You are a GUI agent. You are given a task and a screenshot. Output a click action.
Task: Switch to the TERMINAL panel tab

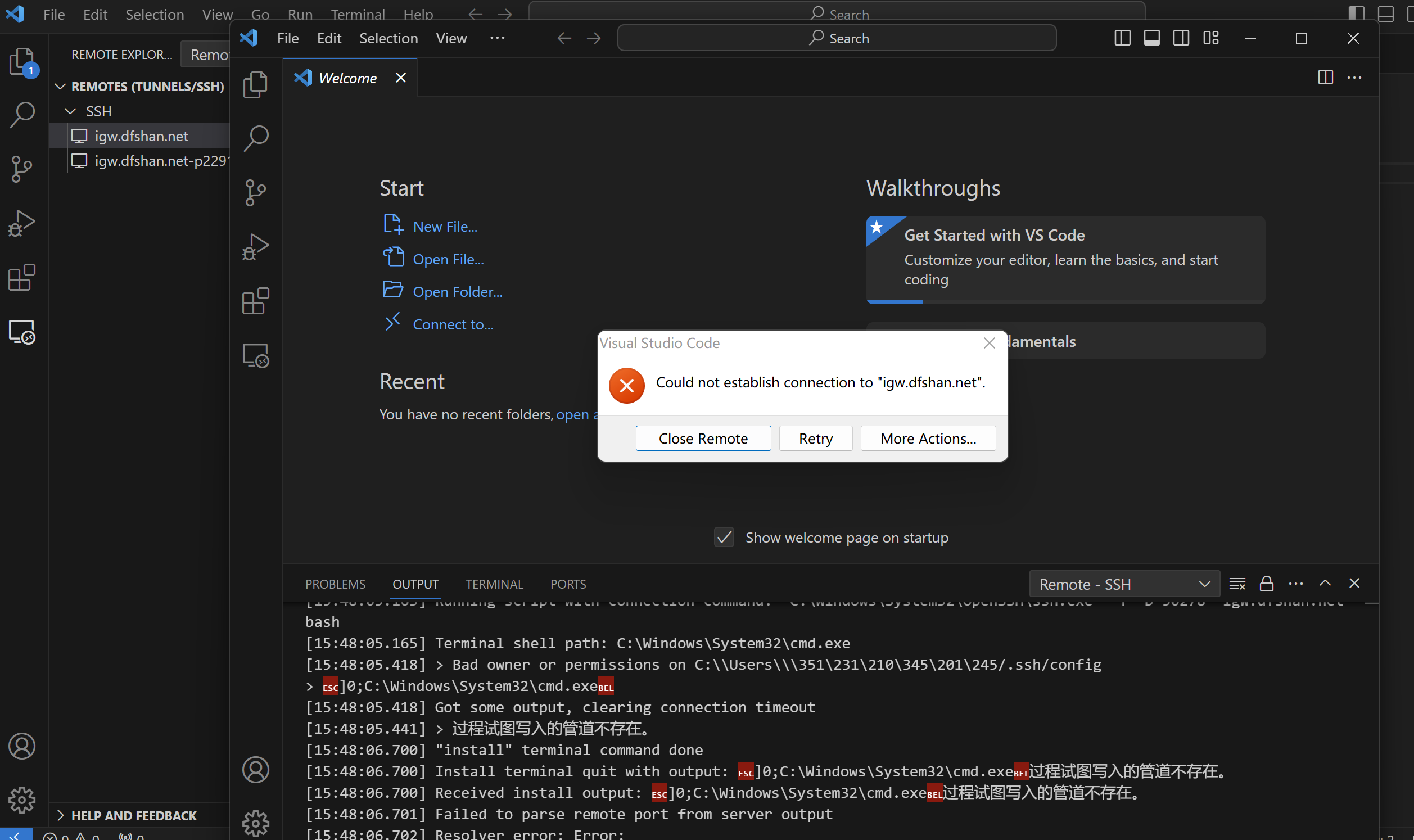[494, 584]
